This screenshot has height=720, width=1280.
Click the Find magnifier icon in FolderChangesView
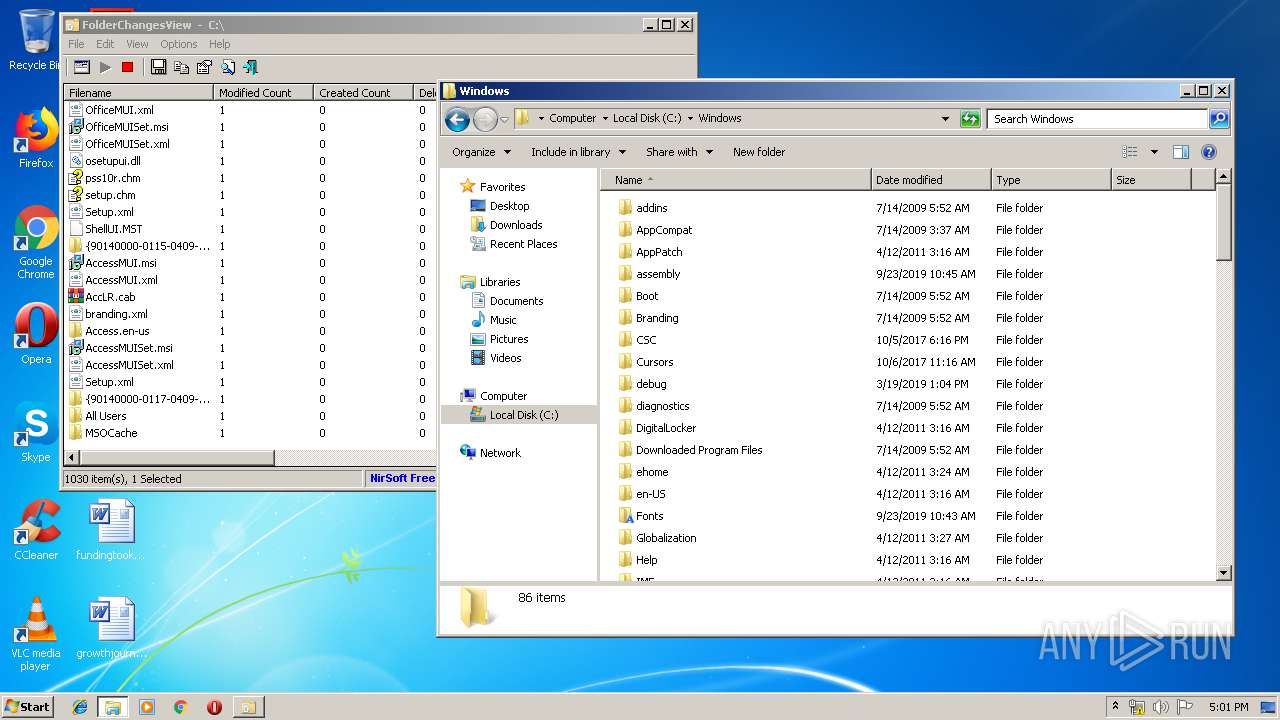click(x=227, y=67)
